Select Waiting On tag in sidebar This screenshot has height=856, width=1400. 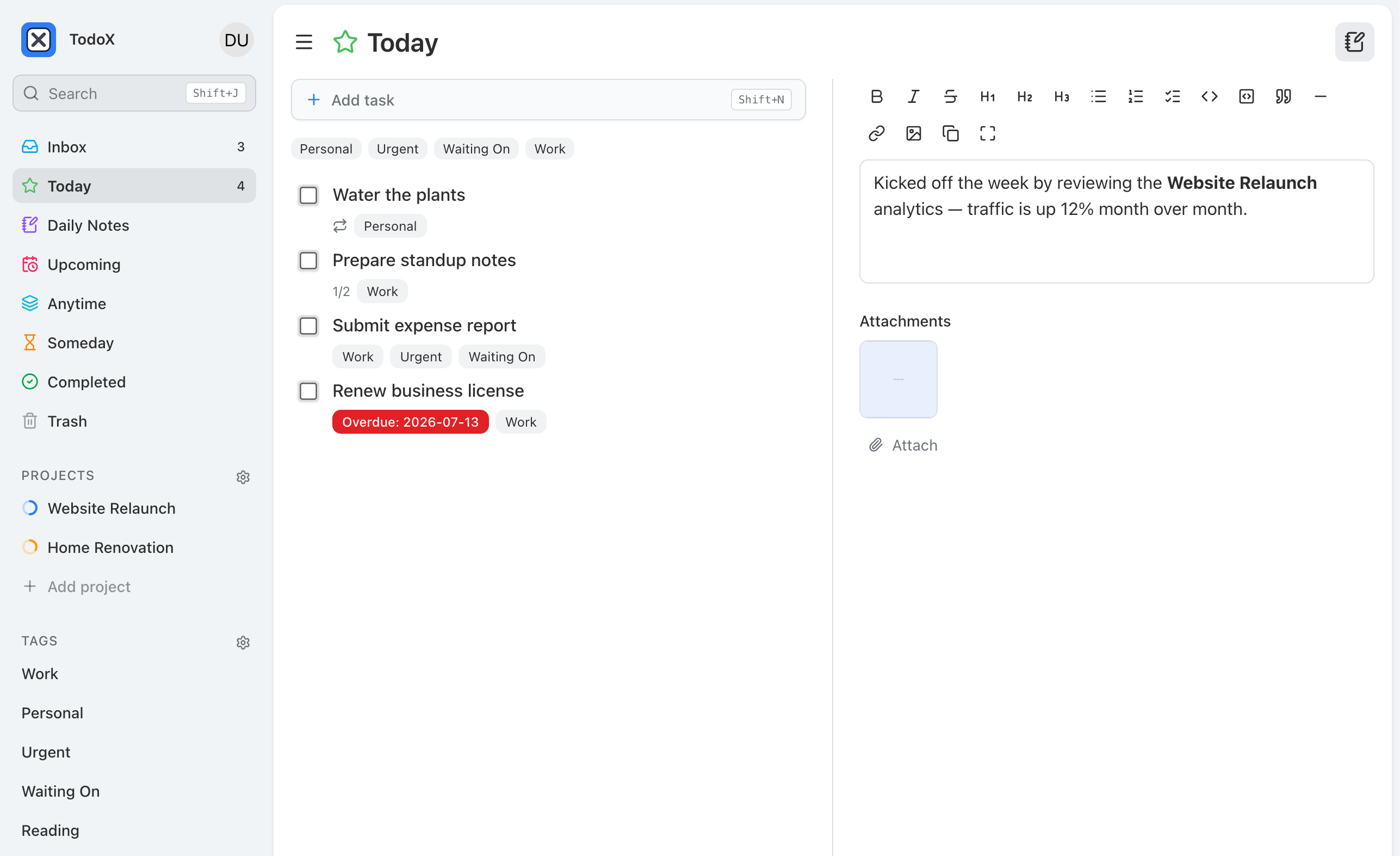pyautogui.click(x=134, y=791)
